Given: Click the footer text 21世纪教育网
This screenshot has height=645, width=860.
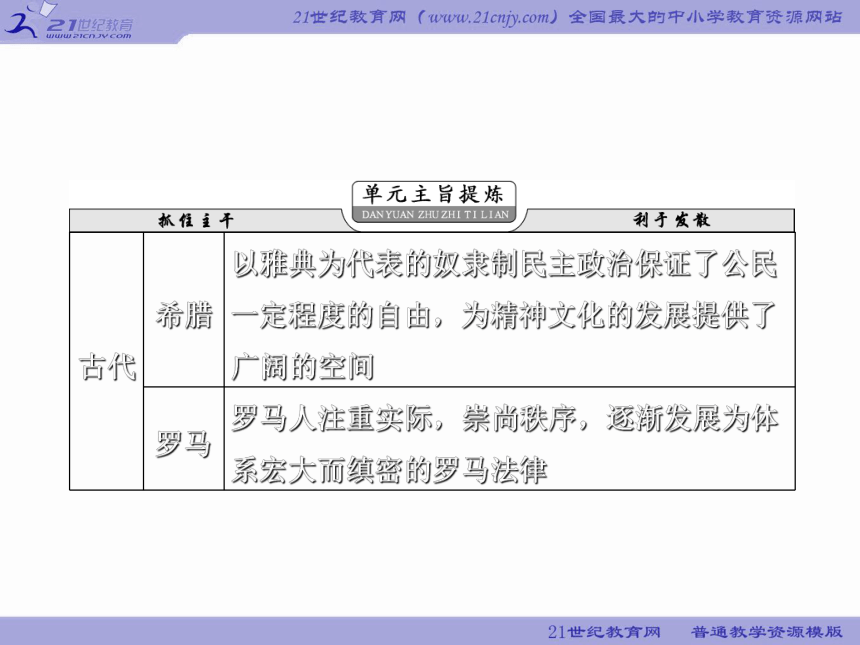Looking at the screenshot, I should point(604,632).
